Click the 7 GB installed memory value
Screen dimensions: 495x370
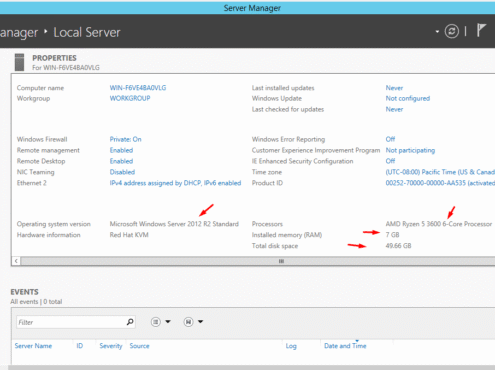(x=392, y=235)
